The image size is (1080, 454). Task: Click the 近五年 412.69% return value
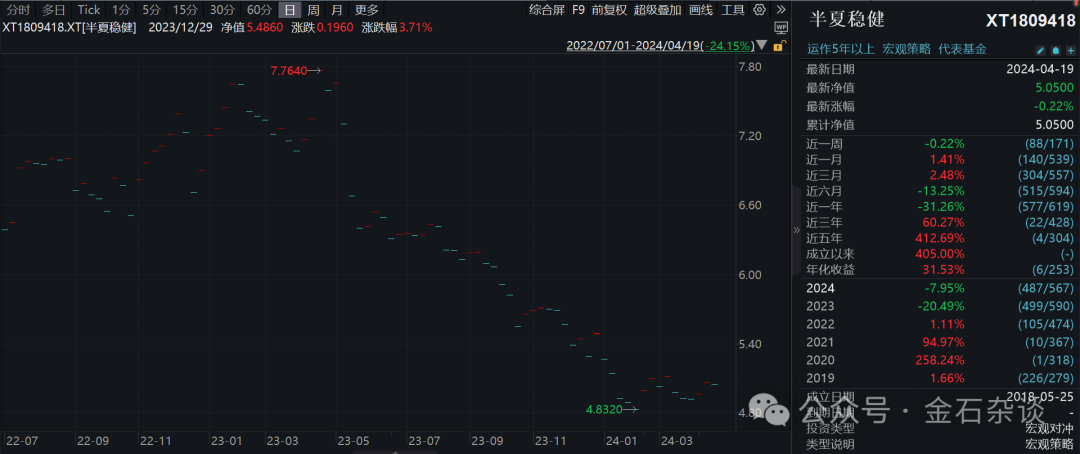click(x=940, y=238)
